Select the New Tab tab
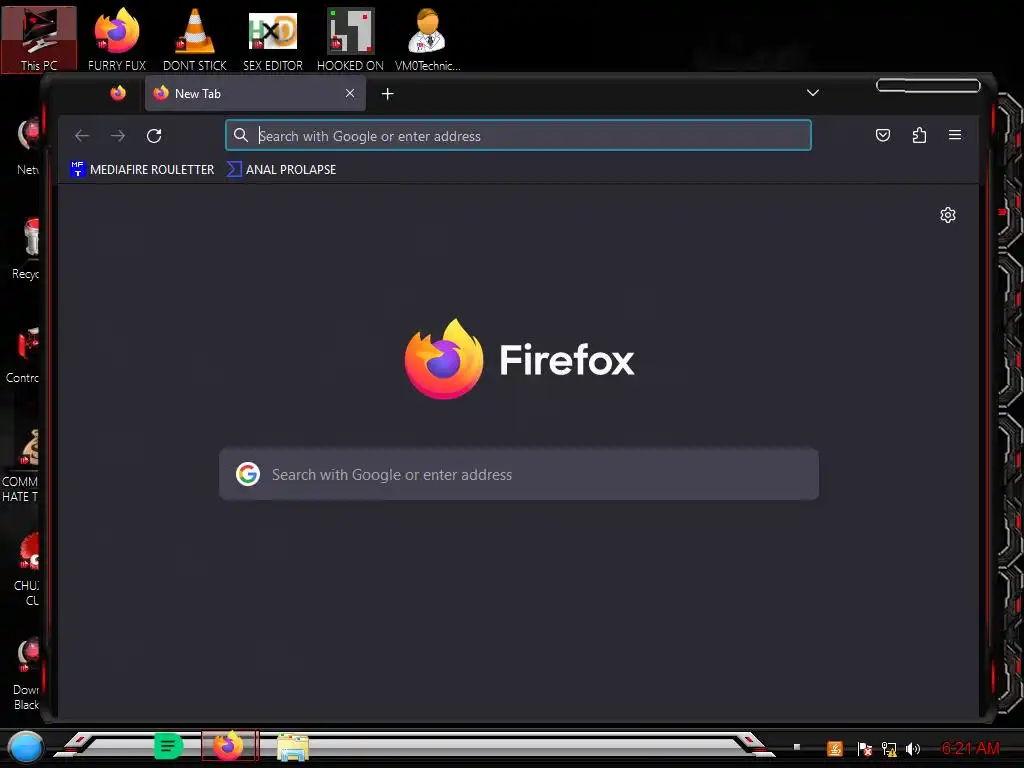The height and width of the screenshot is (768, 1024). (x=255, y=93)
